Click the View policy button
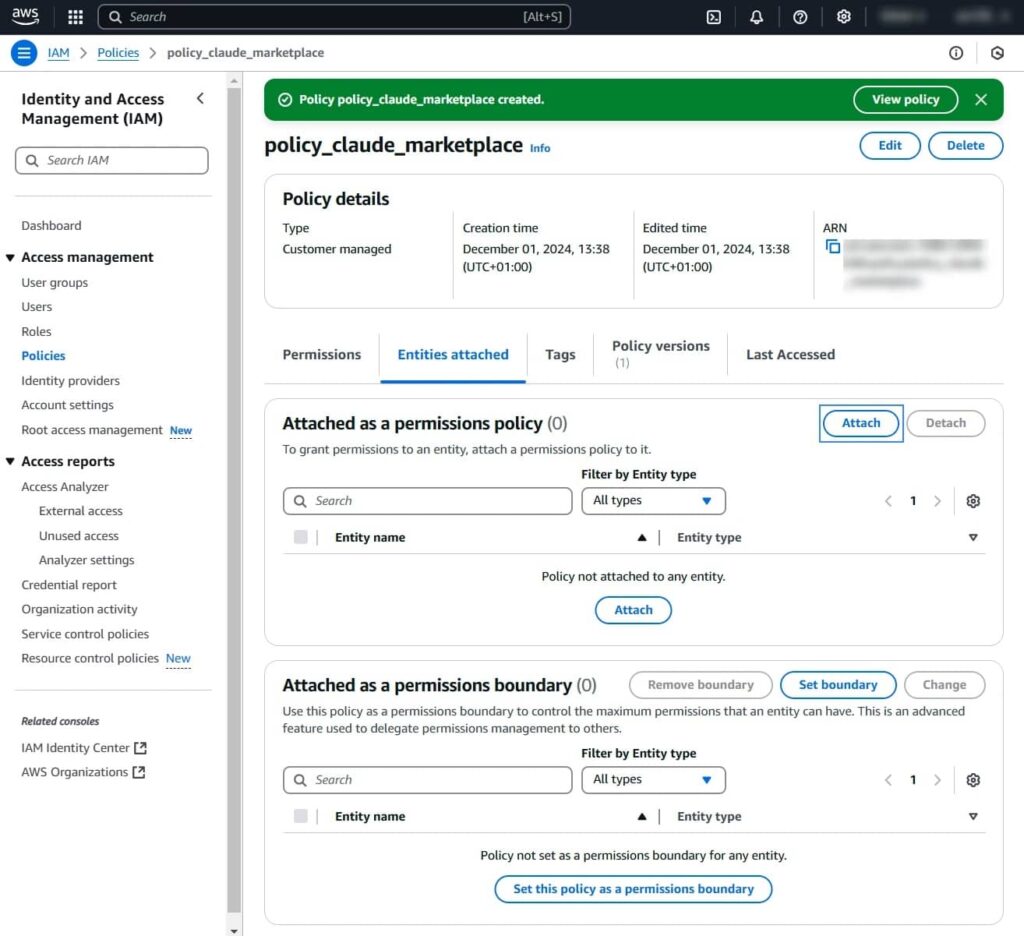The width and height of the screenshot is (1024, 936). click(x=905, y=100)
